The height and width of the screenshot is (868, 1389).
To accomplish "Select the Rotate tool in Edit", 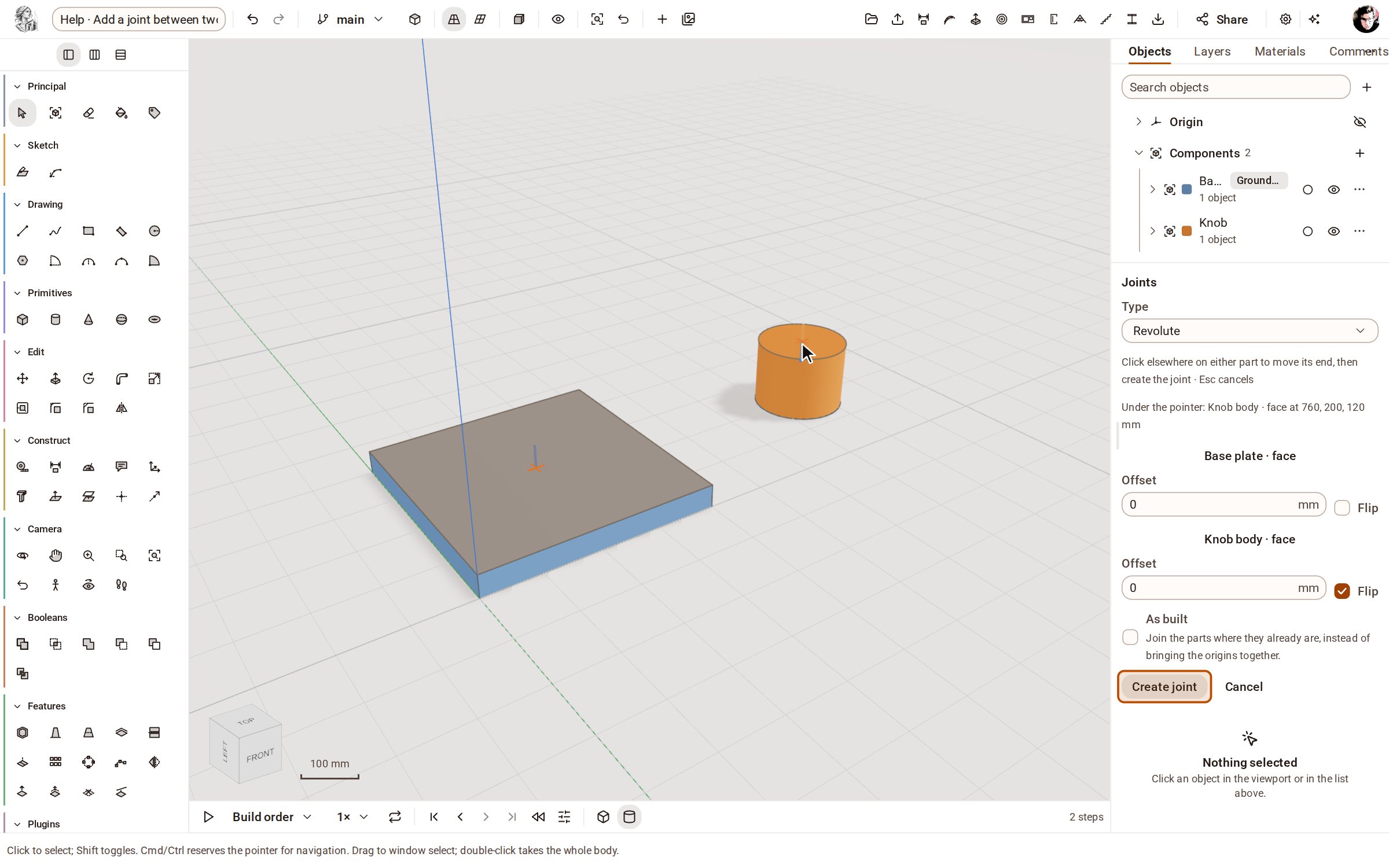I will point(89,378).
